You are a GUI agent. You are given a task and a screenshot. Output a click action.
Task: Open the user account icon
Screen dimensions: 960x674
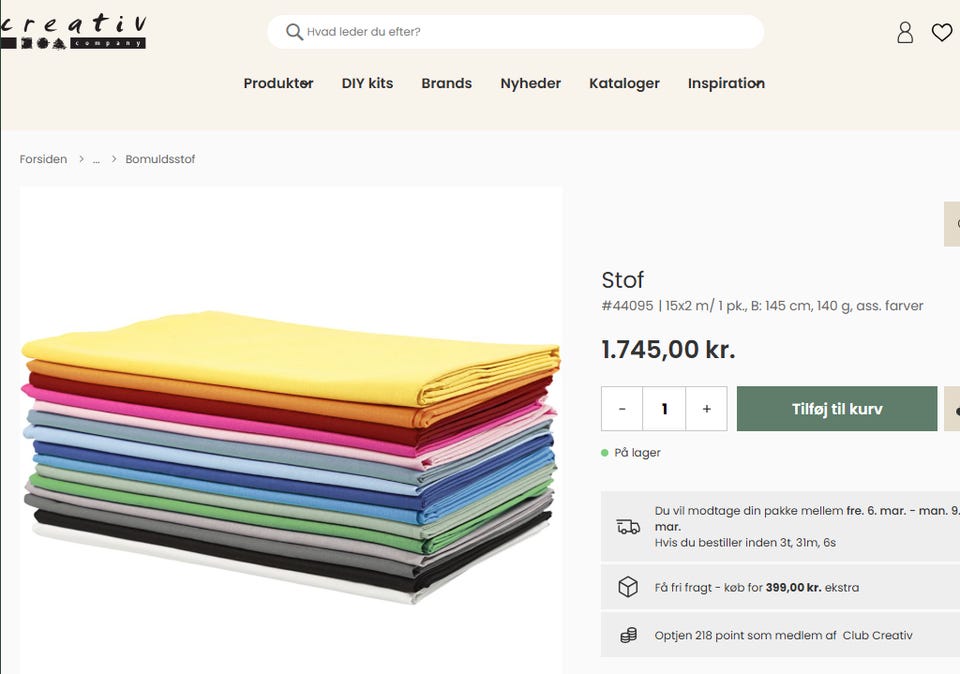tap(905, 33)
